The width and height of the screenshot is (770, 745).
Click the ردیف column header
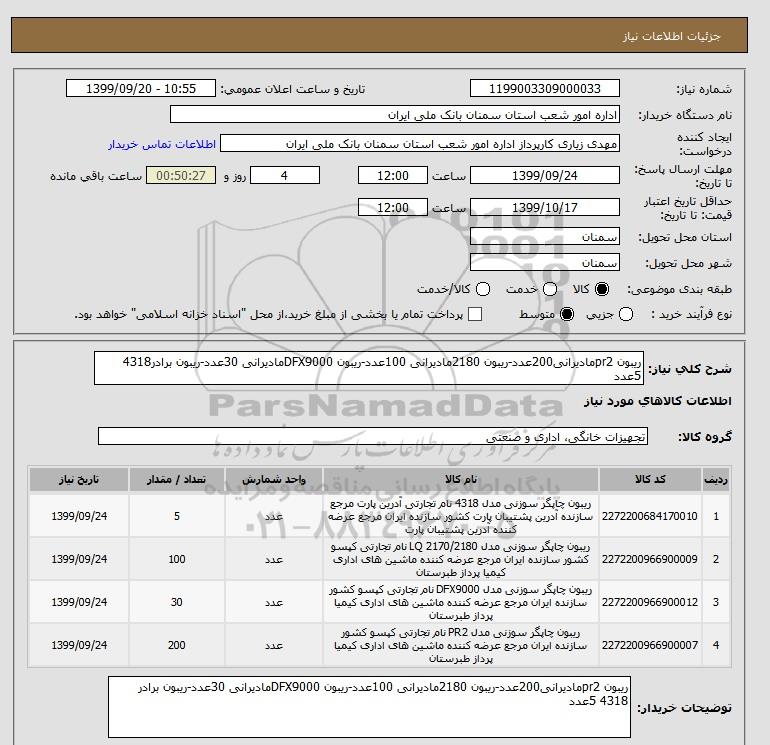(716, 479)
